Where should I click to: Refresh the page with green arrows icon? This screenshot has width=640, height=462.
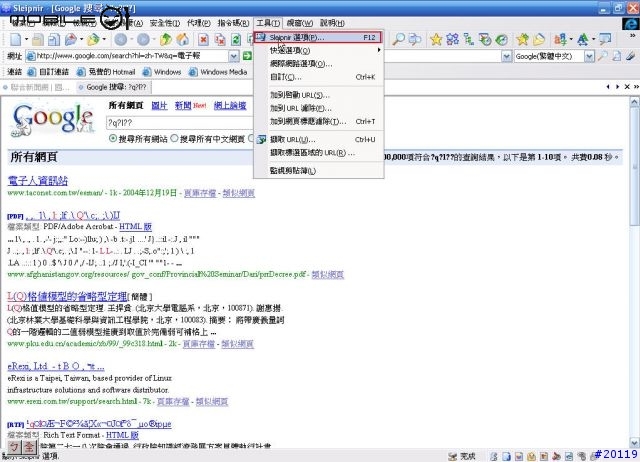tap(236, 40)
